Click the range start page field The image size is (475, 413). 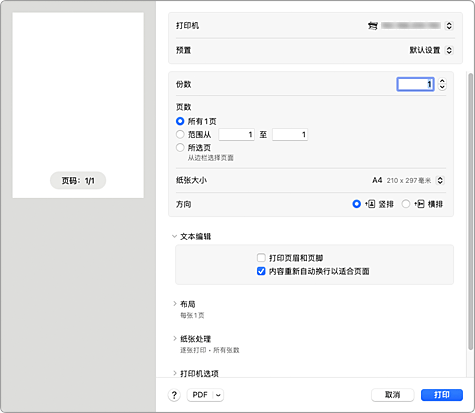pyautogui.click(x=236, y=134)
